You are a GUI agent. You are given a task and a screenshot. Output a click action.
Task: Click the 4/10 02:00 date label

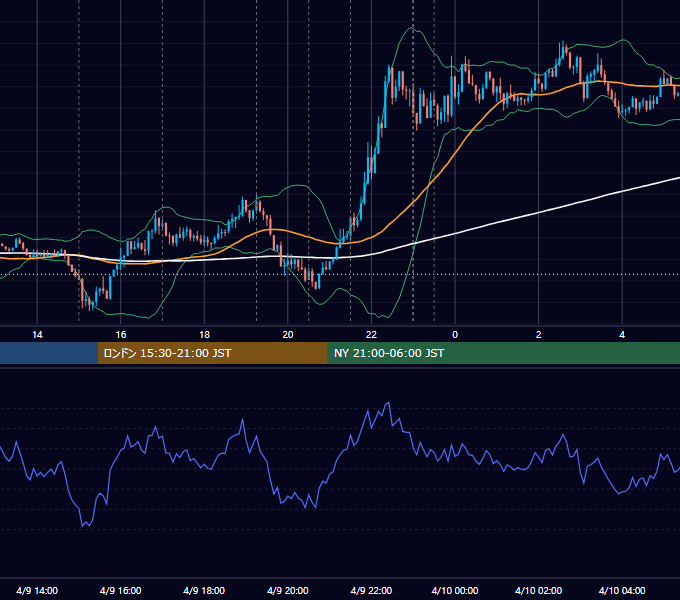click(538, 590)
